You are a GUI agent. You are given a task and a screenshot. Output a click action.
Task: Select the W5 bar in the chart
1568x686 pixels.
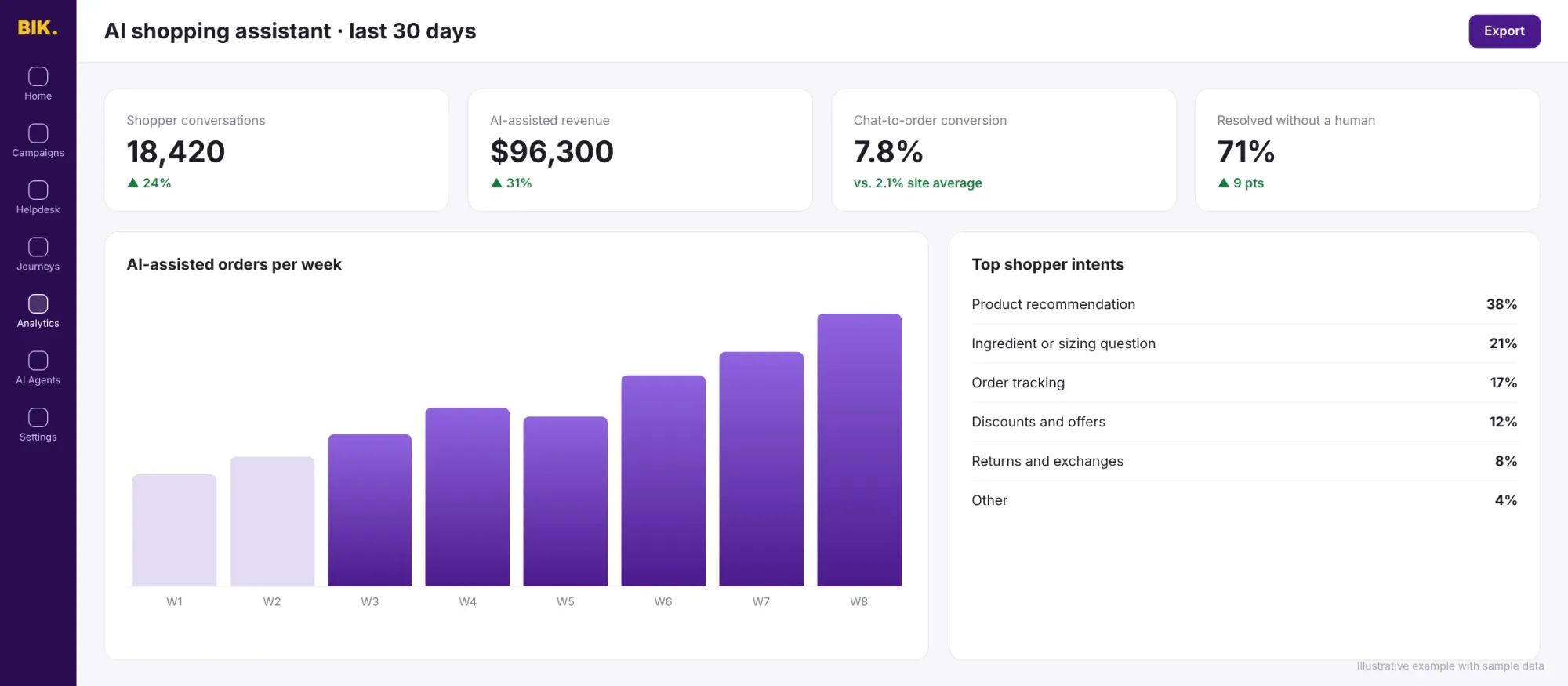tap(565, 501)
